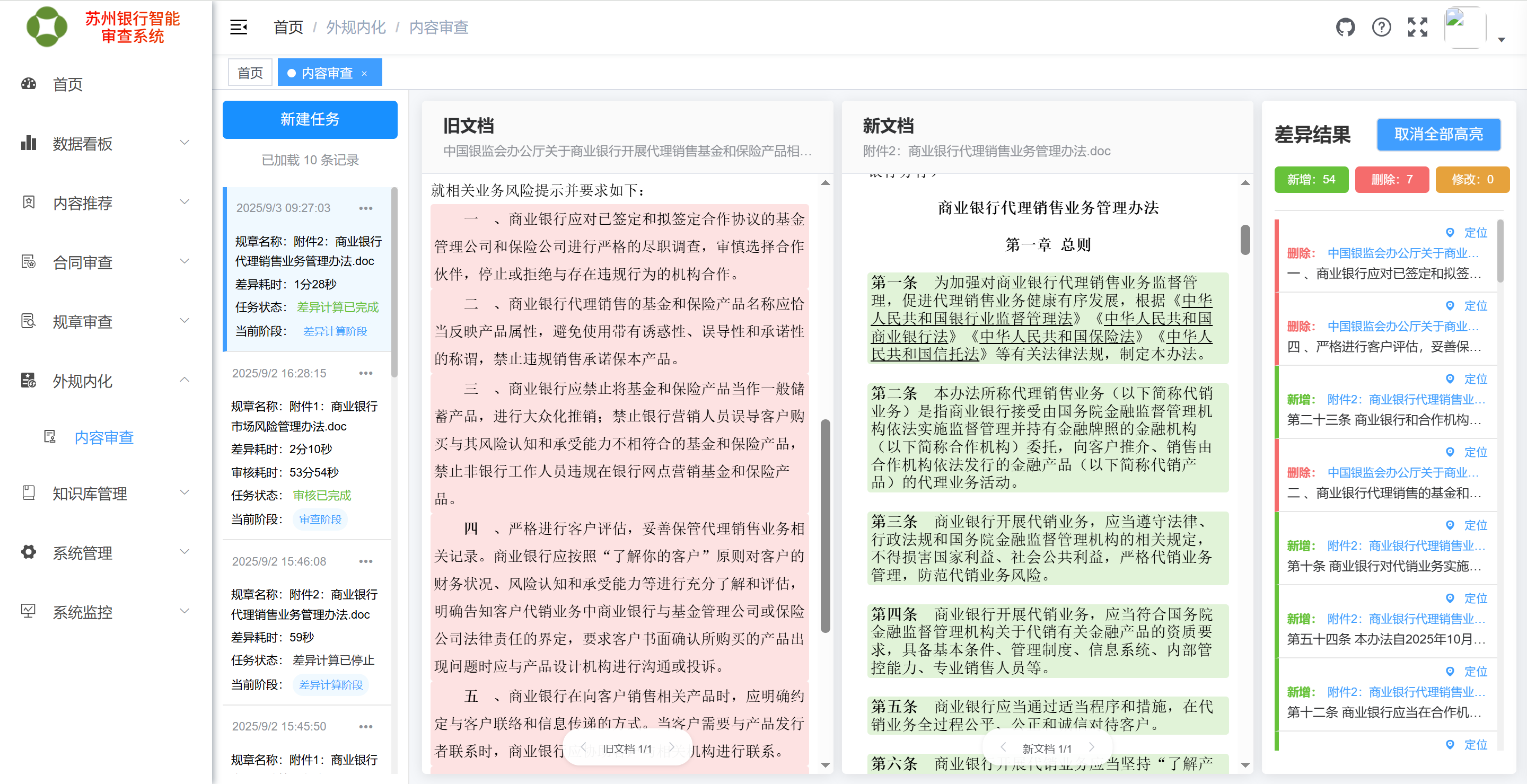Click the 内容推荐 sidebar icon

click(29, 202)
